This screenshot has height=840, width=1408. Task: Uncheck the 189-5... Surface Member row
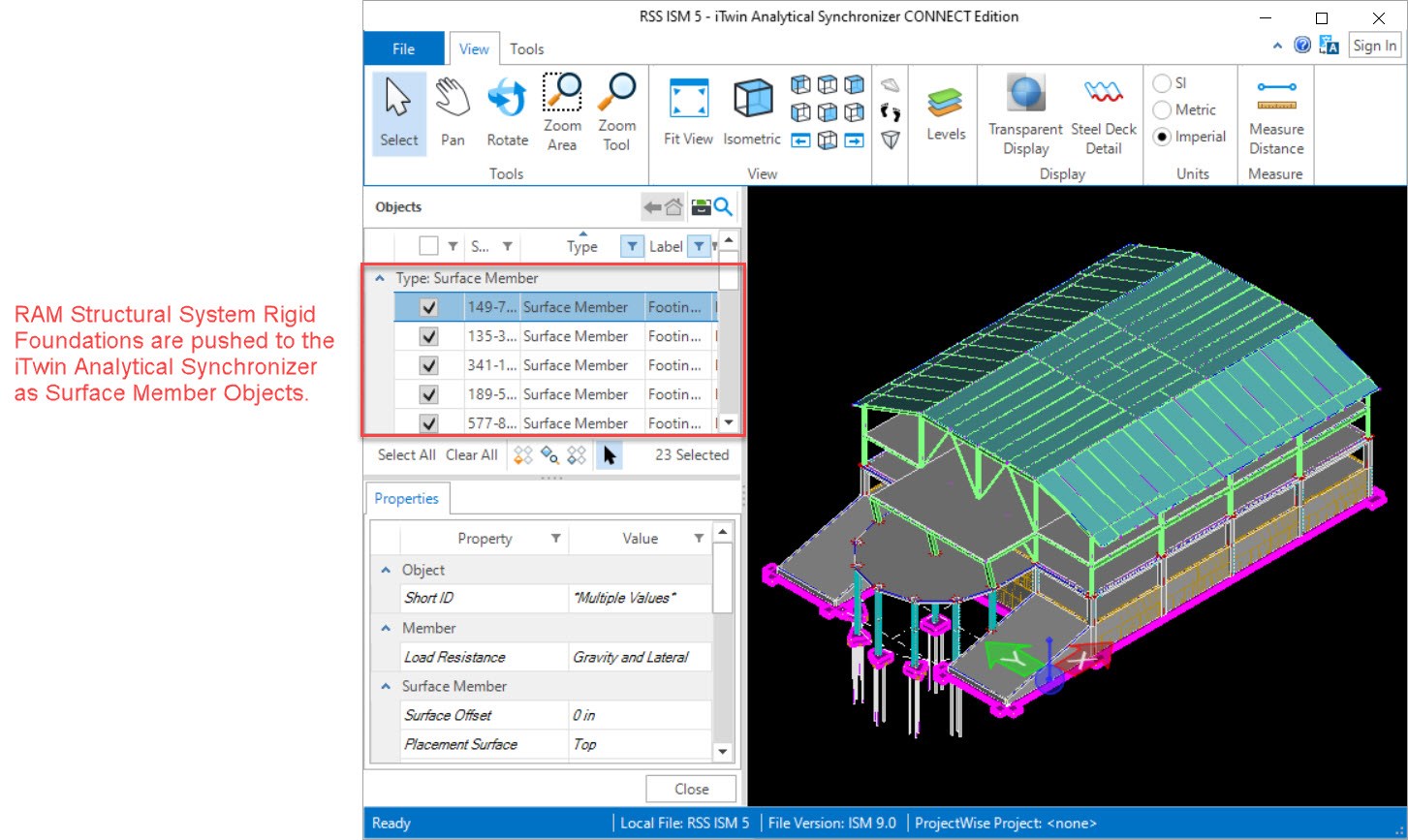[x=428, y=394]
